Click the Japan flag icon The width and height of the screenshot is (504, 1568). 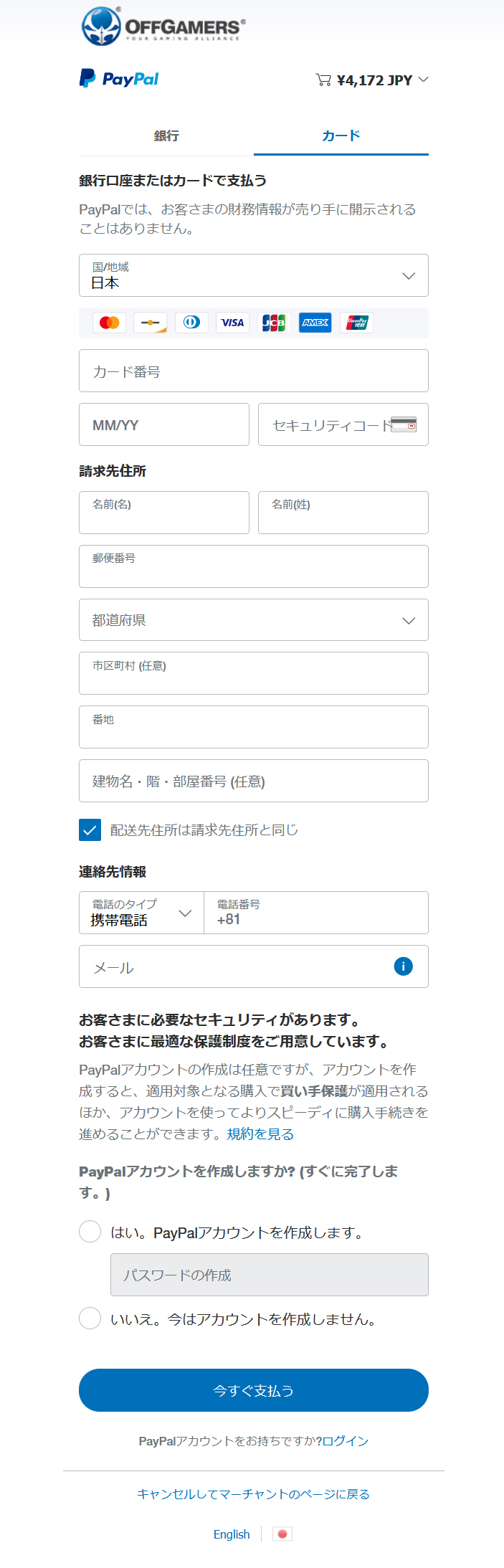282,1534
